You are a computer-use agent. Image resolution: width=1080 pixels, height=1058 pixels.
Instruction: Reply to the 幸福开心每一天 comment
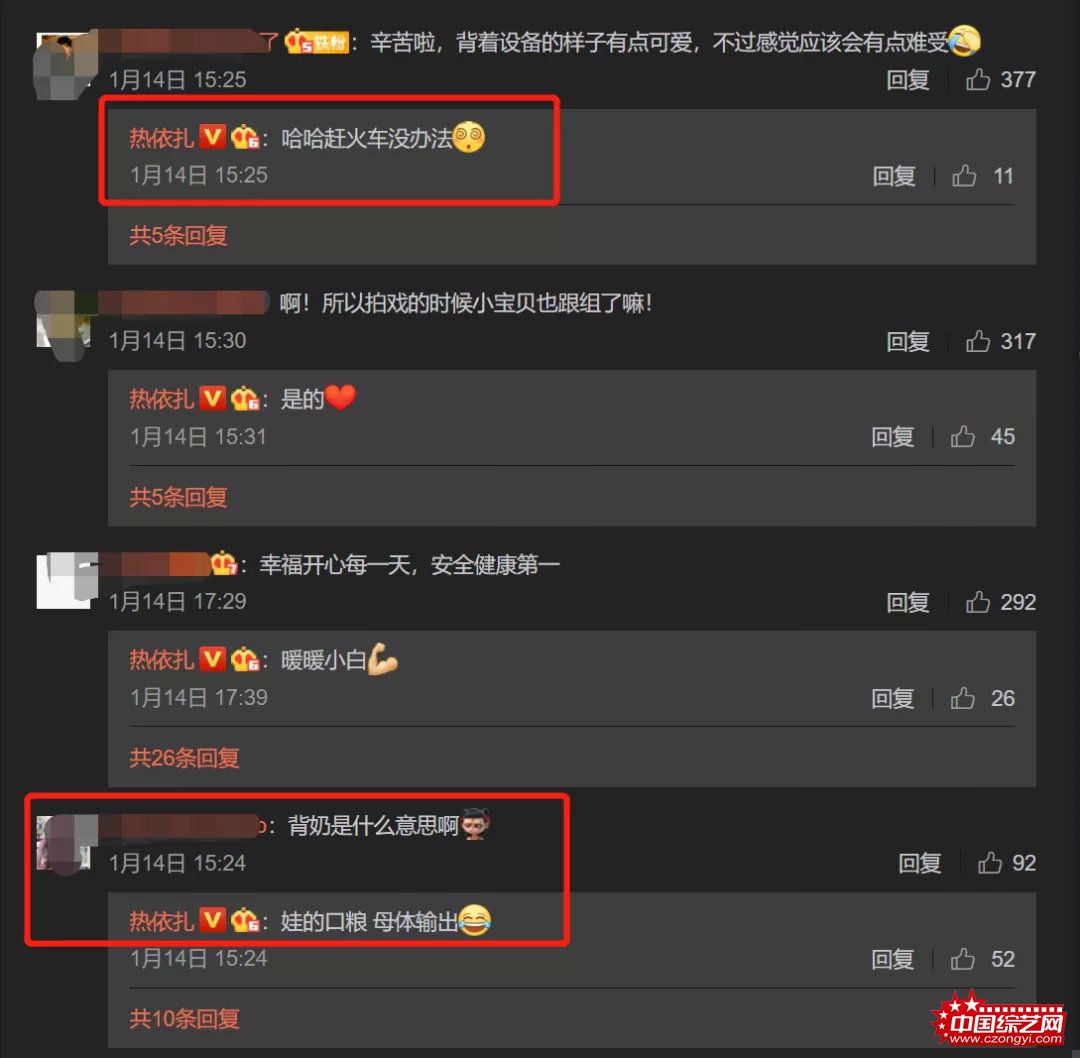click(908, 602)
